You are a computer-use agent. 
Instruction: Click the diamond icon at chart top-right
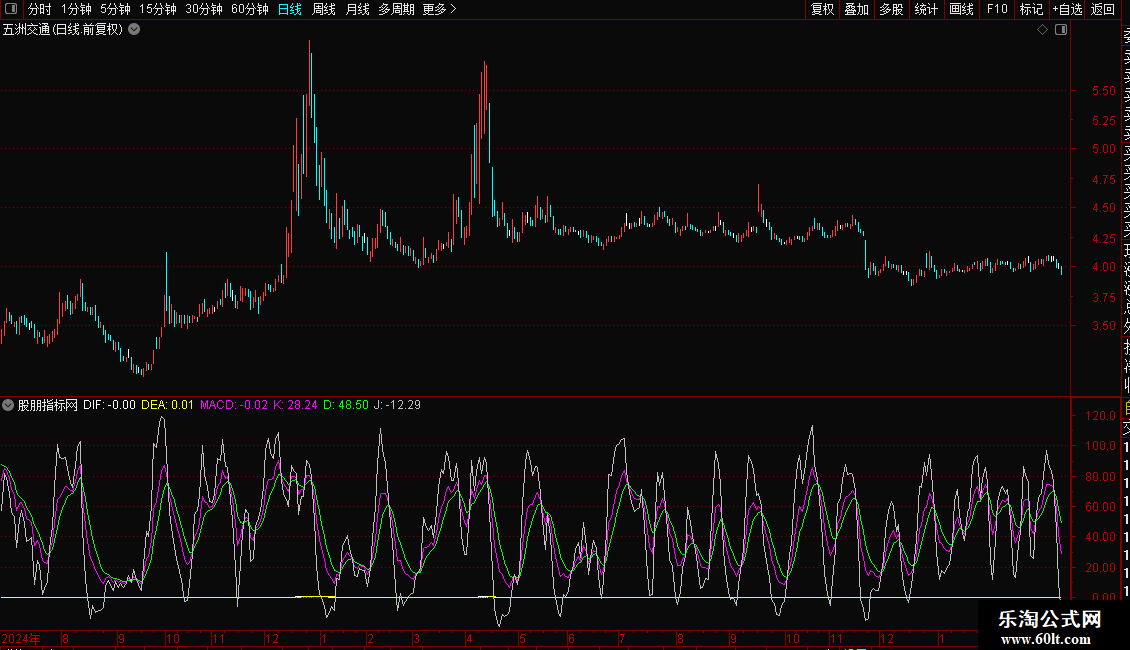click(x=1042, y=30)
